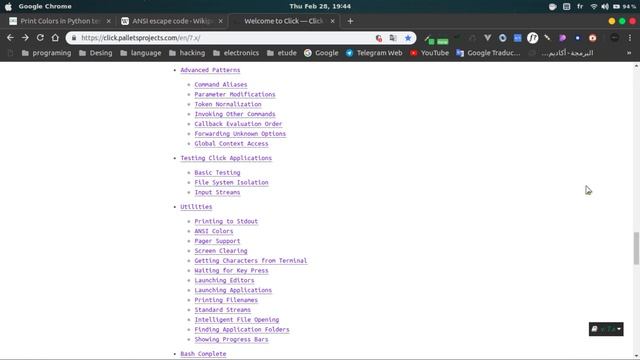The image size is (640, 360).
Task: Open the Arabic-titled bookmark
Action: (x=561, y=53)
